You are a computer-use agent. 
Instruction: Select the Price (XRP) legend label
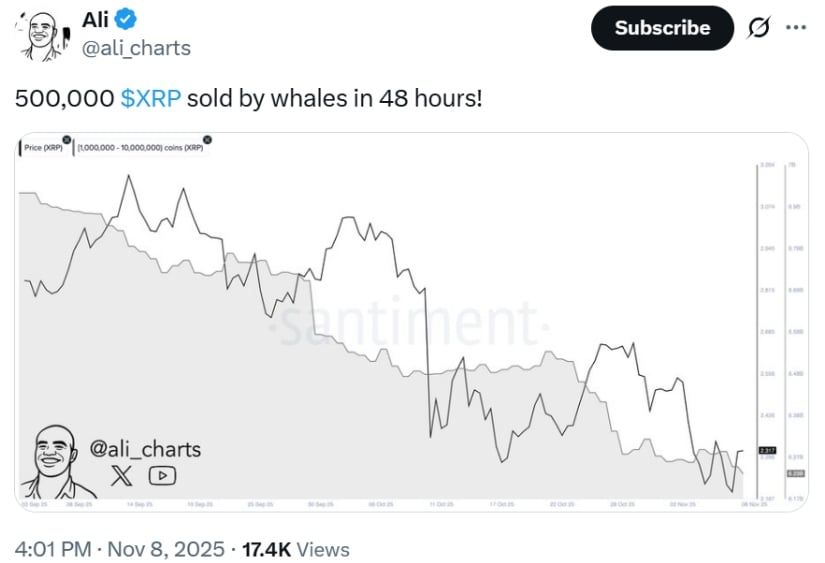[x=45, y=147]
